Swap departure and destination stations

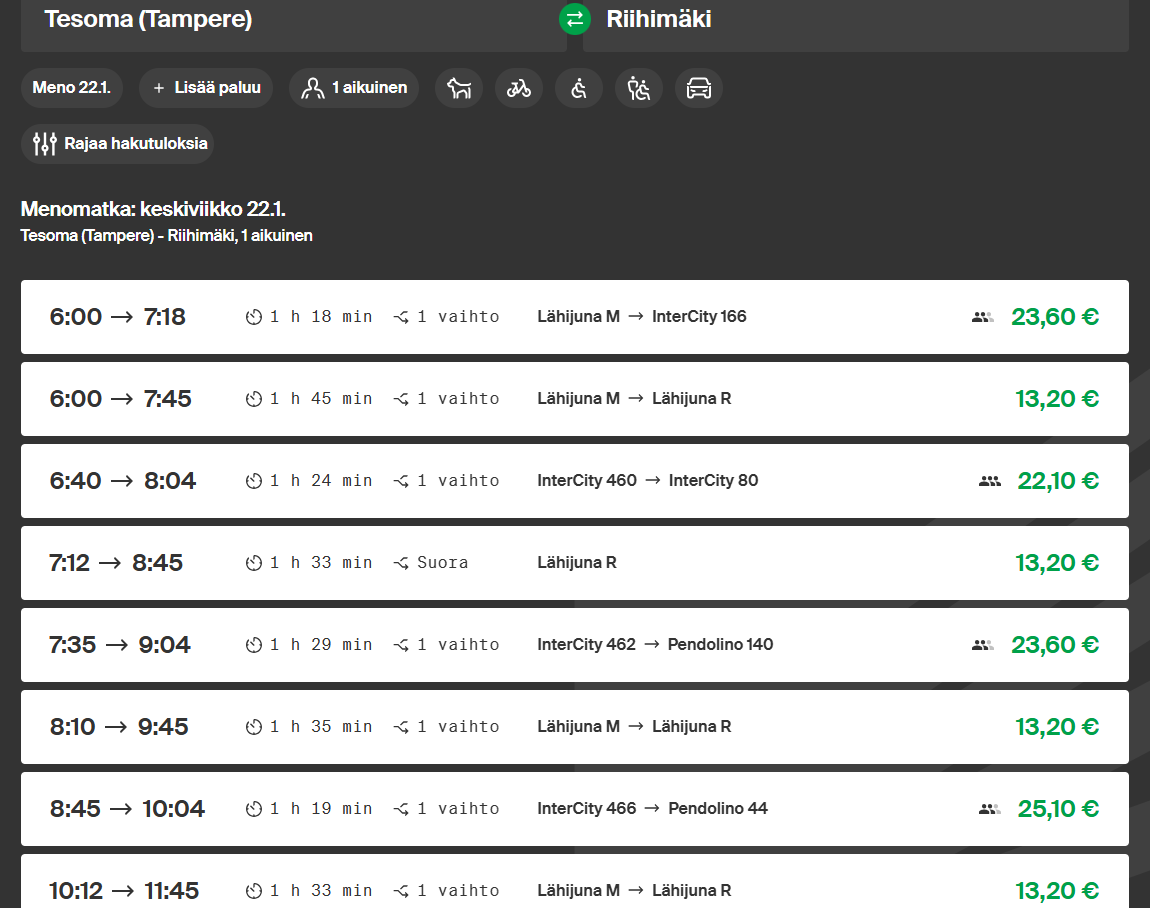575,19
